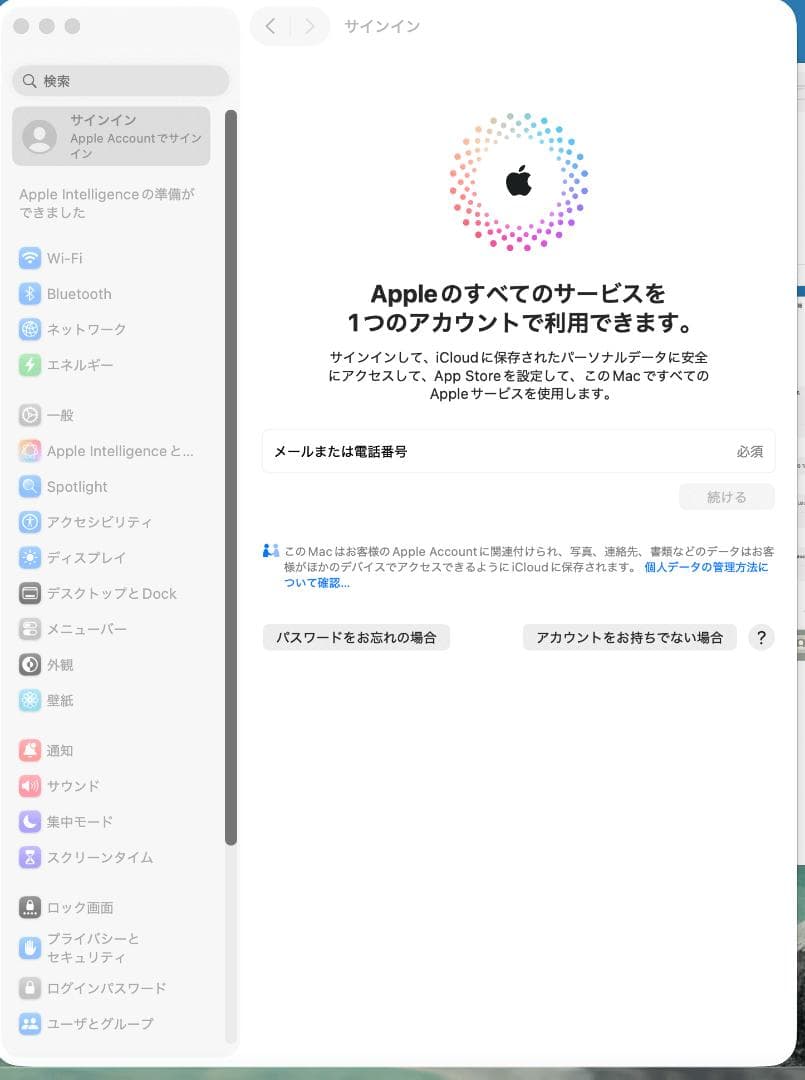Click the ディスプレイ label text

coord(86,558)
